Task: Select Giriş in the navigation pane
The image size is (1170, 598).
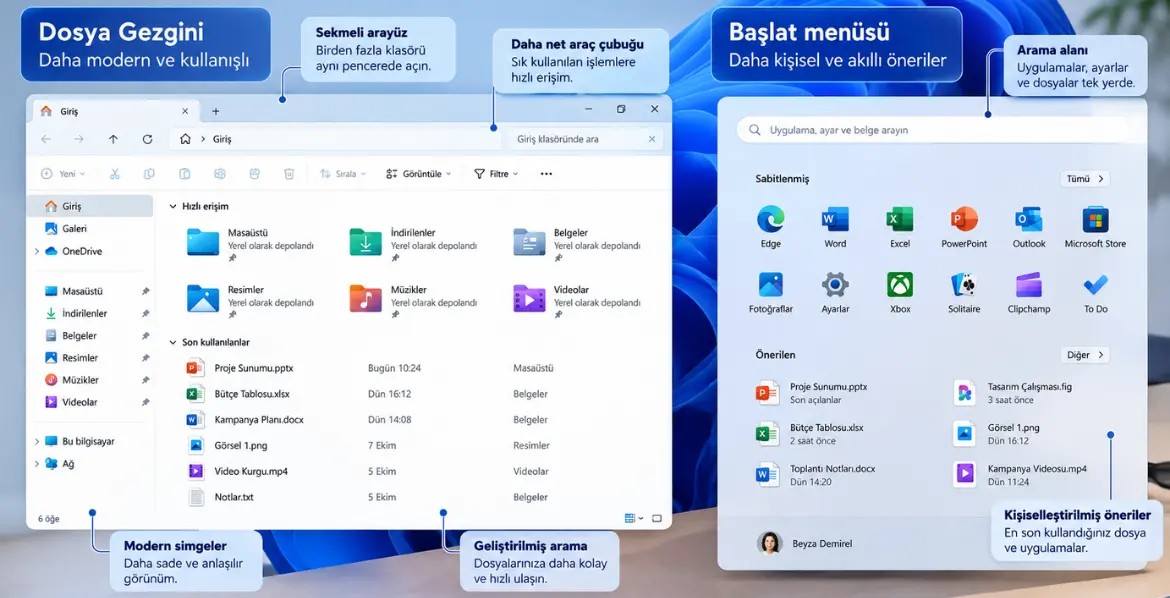Action: [x=90, y=206]
